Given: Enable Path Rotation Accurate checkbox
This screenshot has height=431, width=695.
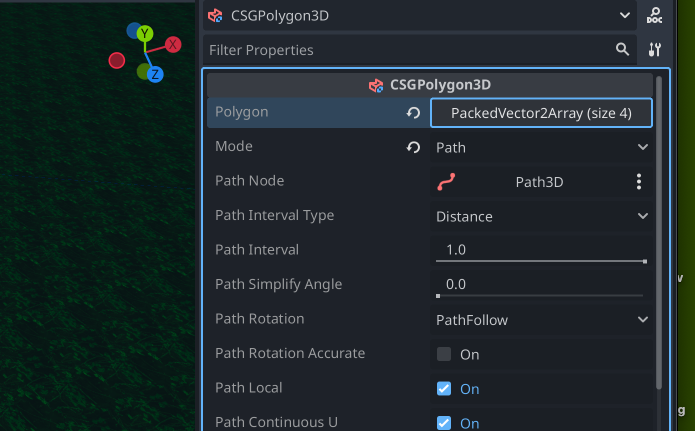Looking at the screenshot, I should tap(444, 354).
